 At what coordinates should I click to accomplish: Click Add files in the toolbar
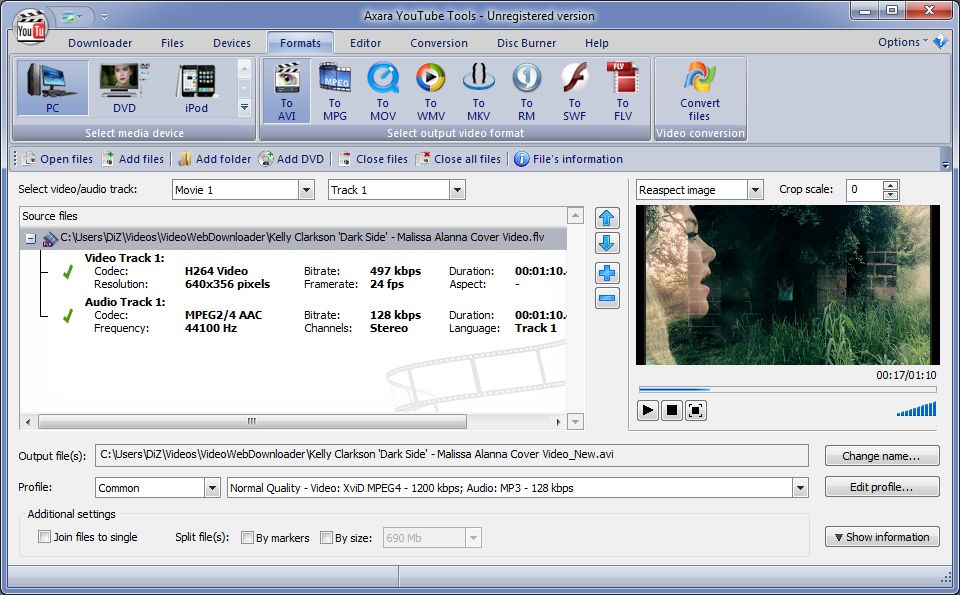click(133, 159)
